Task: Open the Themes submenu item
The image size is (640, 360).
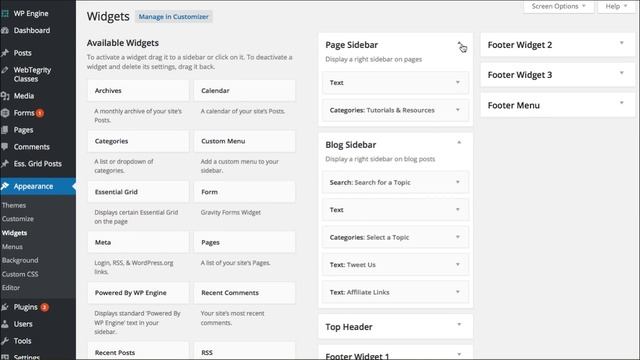Action: [x=14, y=205]
